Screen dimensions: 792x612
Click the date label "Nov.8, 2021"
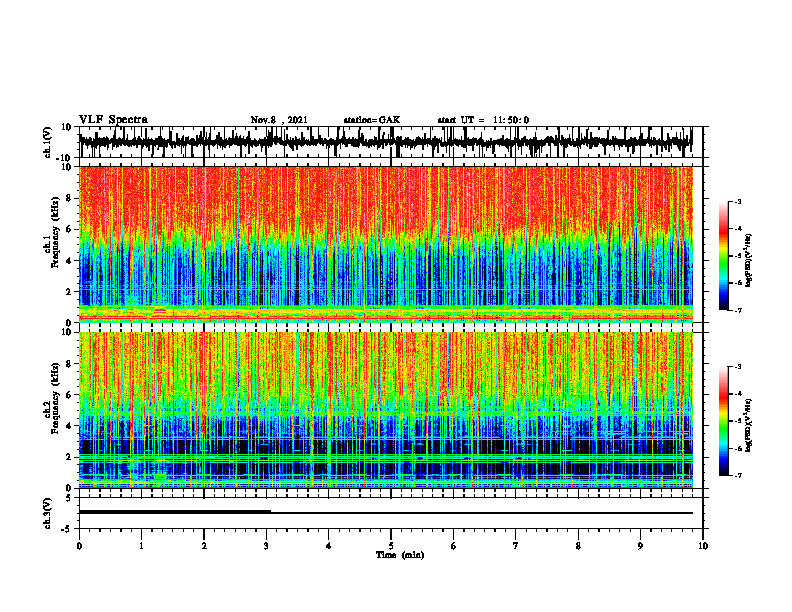[x=279, y=120]
